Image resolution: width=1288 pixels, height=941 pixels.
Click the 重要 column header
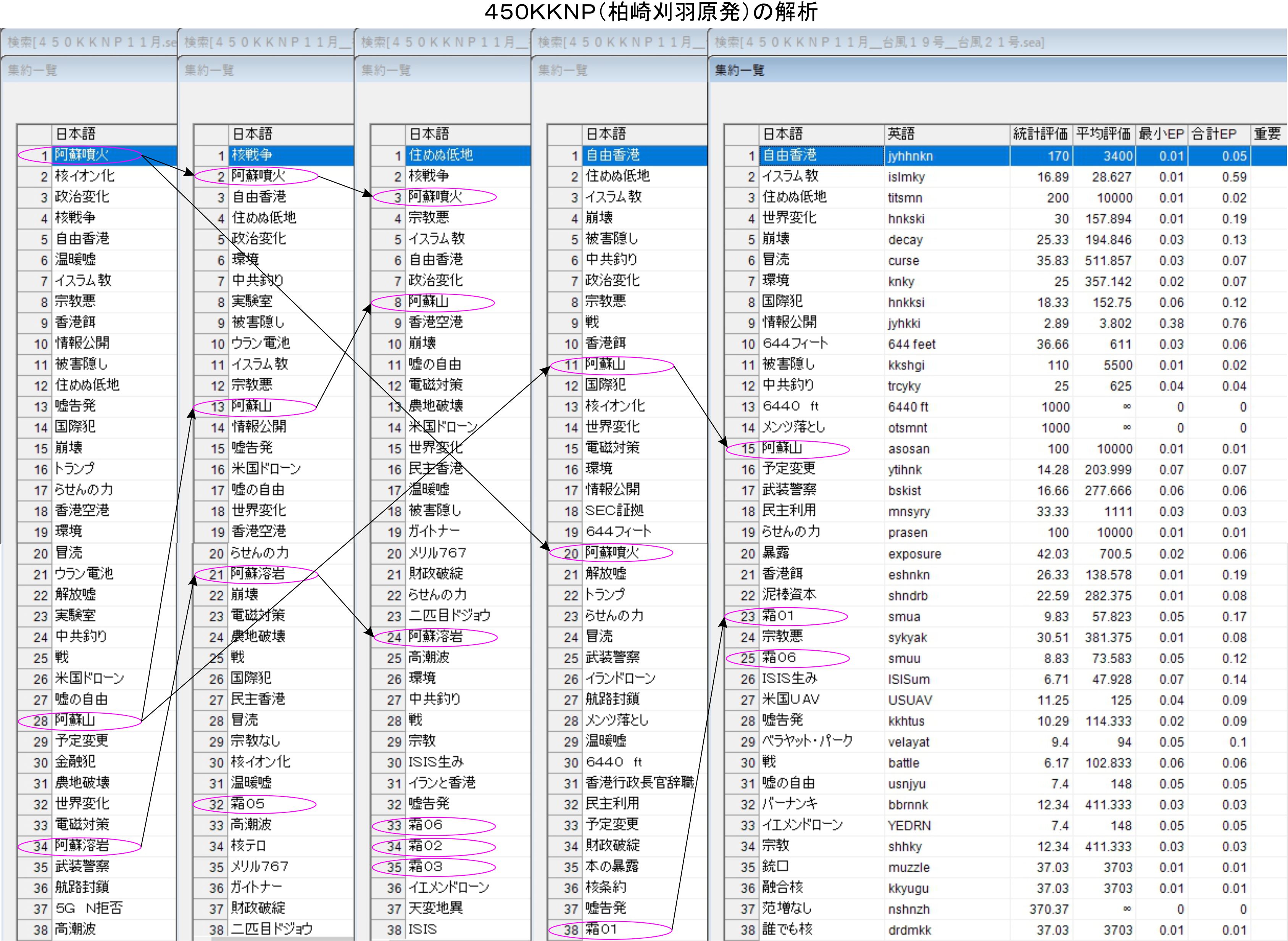click(1267, 134)
